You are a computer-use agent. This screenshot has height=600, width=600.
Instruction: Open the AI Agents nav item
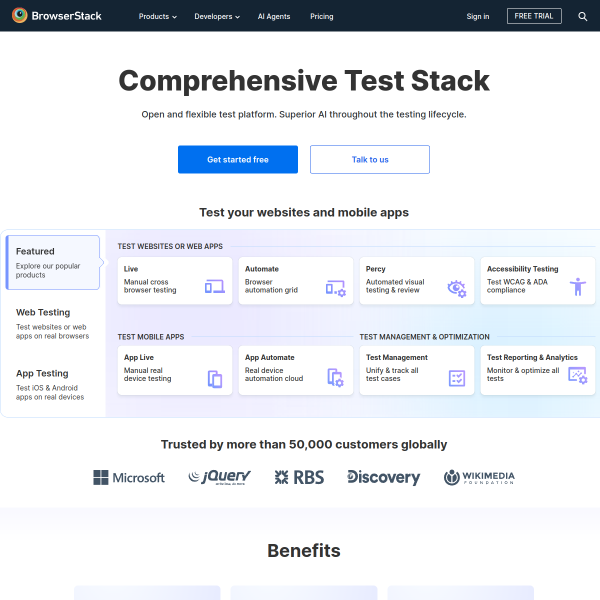tap(274, 16)
